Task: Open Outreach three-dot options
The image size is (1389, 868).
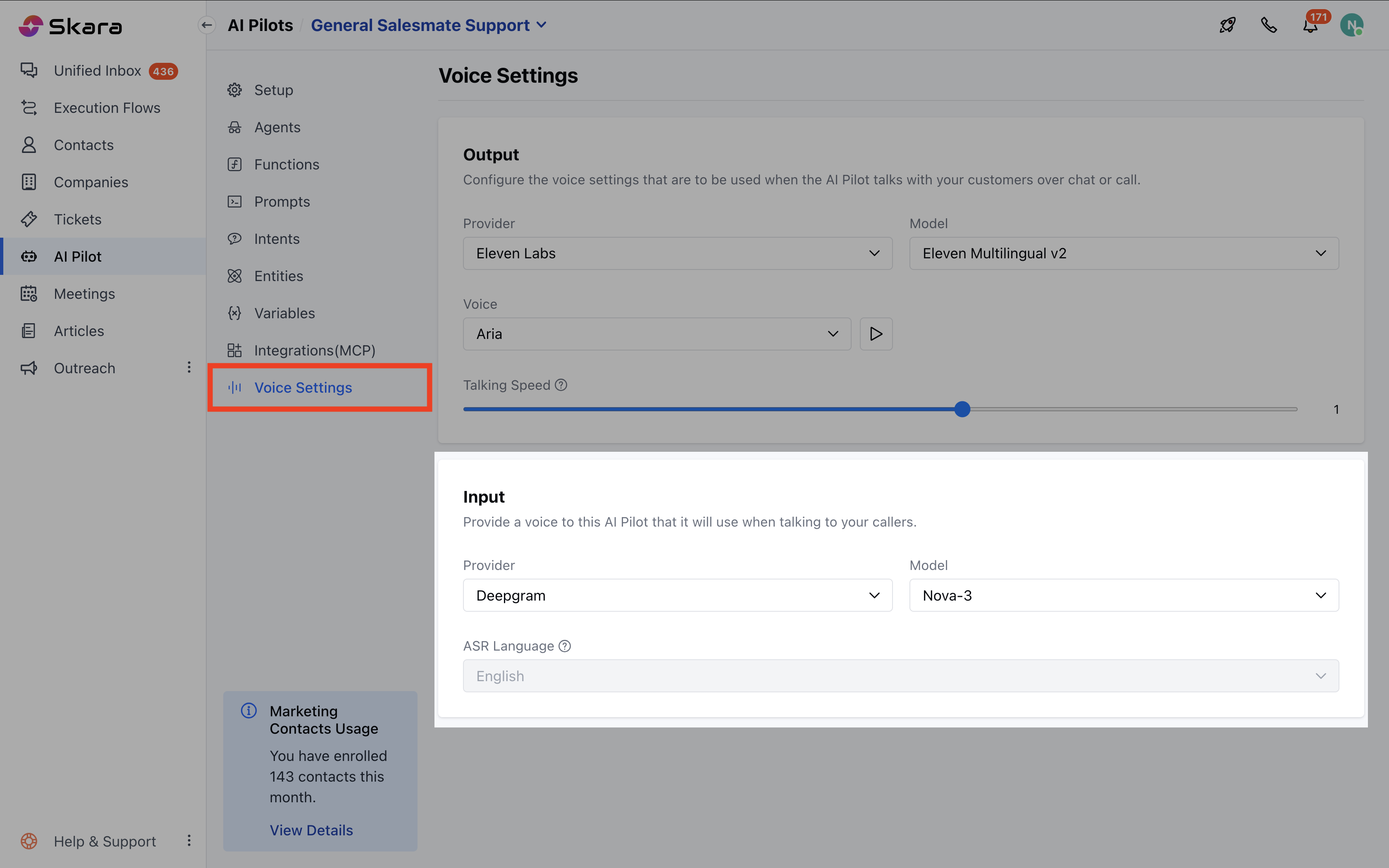Action: pos(189,367)
